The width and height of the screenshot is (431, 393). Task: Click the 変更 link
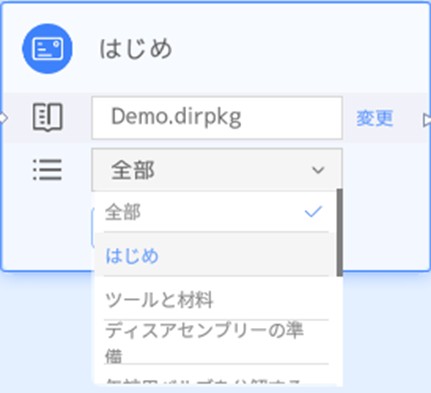coord(375,118)
